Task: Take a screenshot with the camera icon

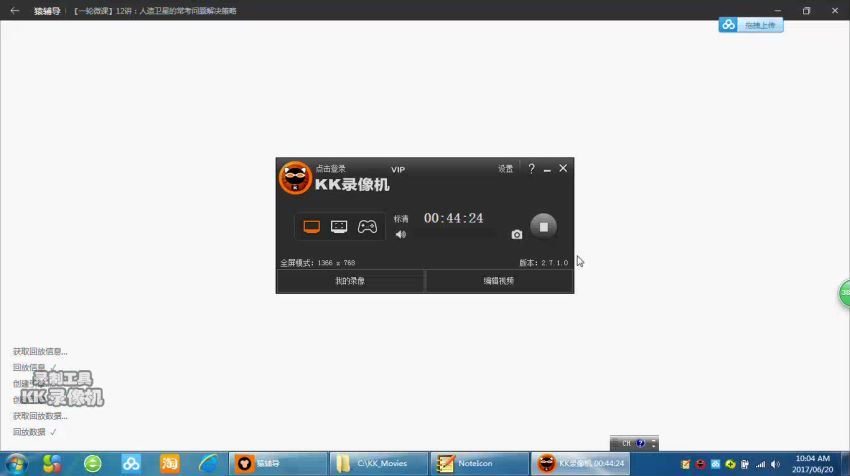Action: coord(517,234)
